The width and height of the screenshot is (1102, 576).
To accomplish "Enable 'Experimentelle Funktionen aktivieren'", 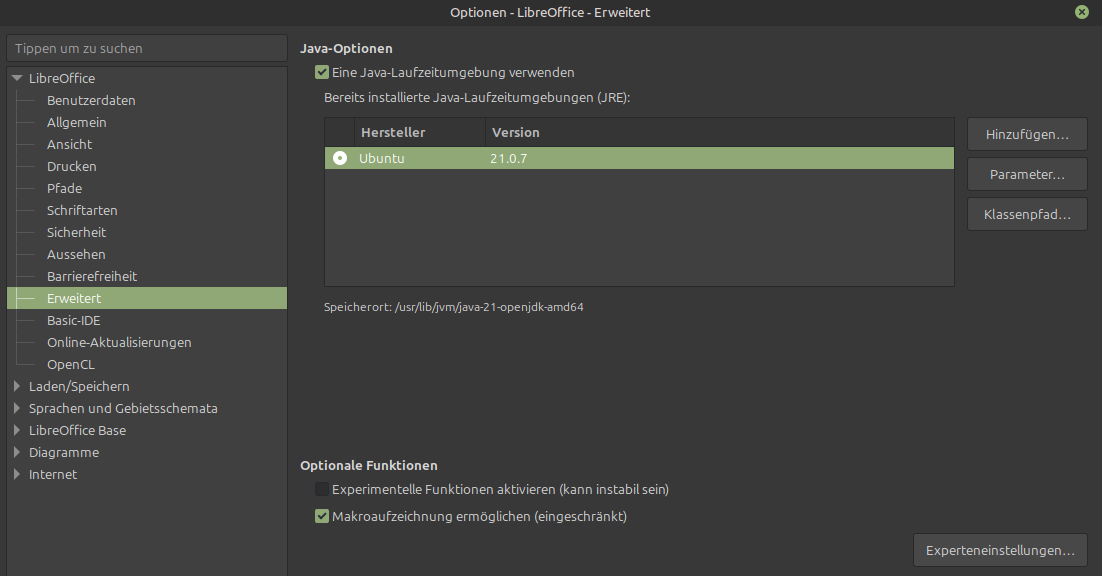I will 322,490.
